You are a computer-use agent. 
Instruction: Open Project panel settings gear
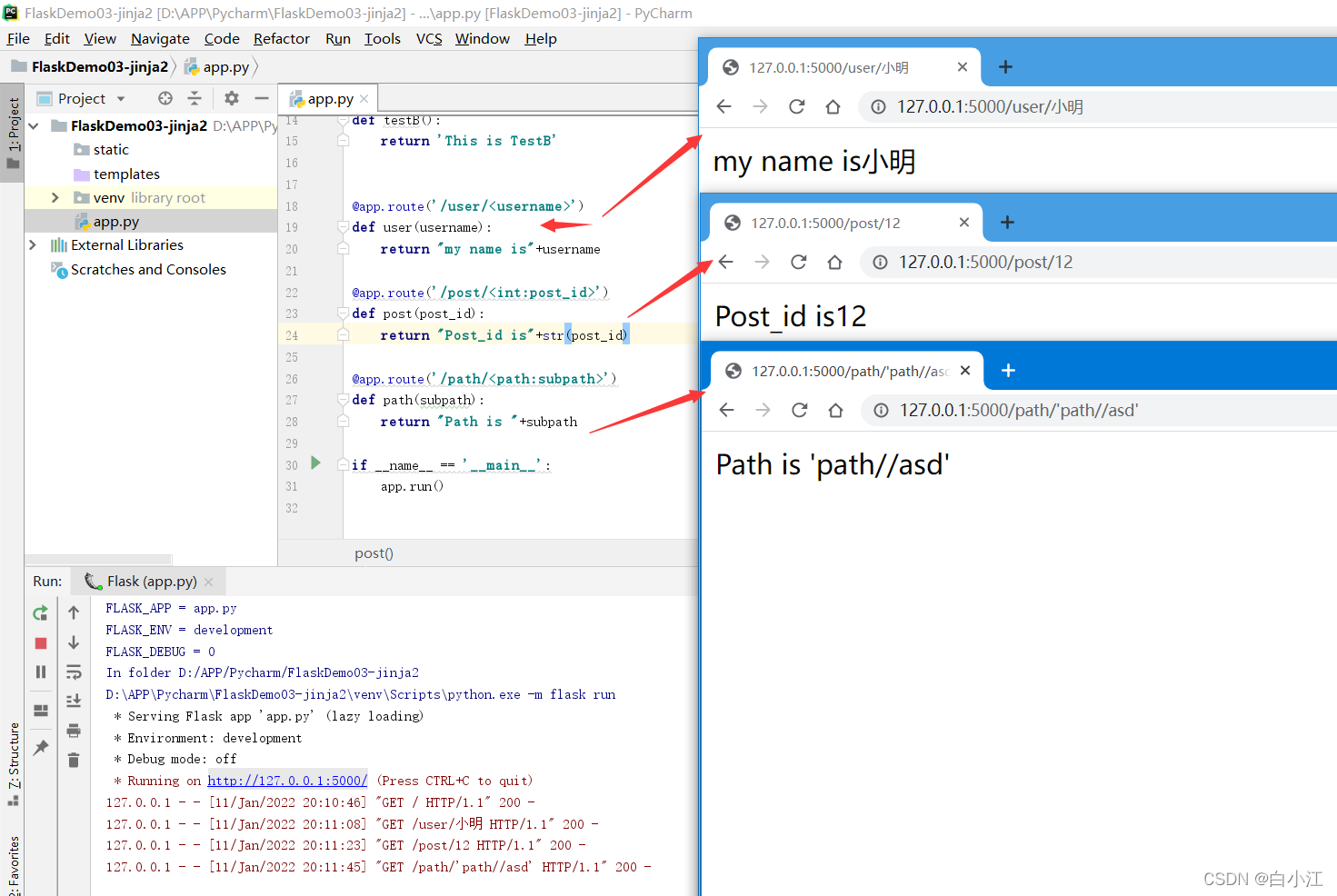point(232,98)
